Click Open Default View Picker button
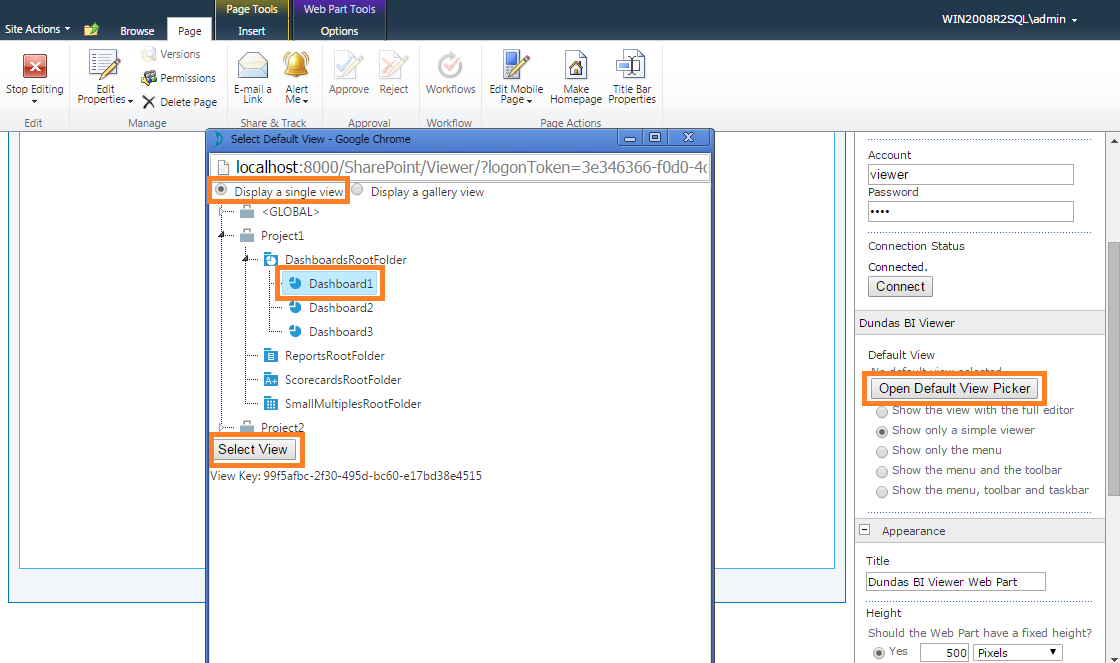This screenshot has height=663, width=1120. pos(954,389)
